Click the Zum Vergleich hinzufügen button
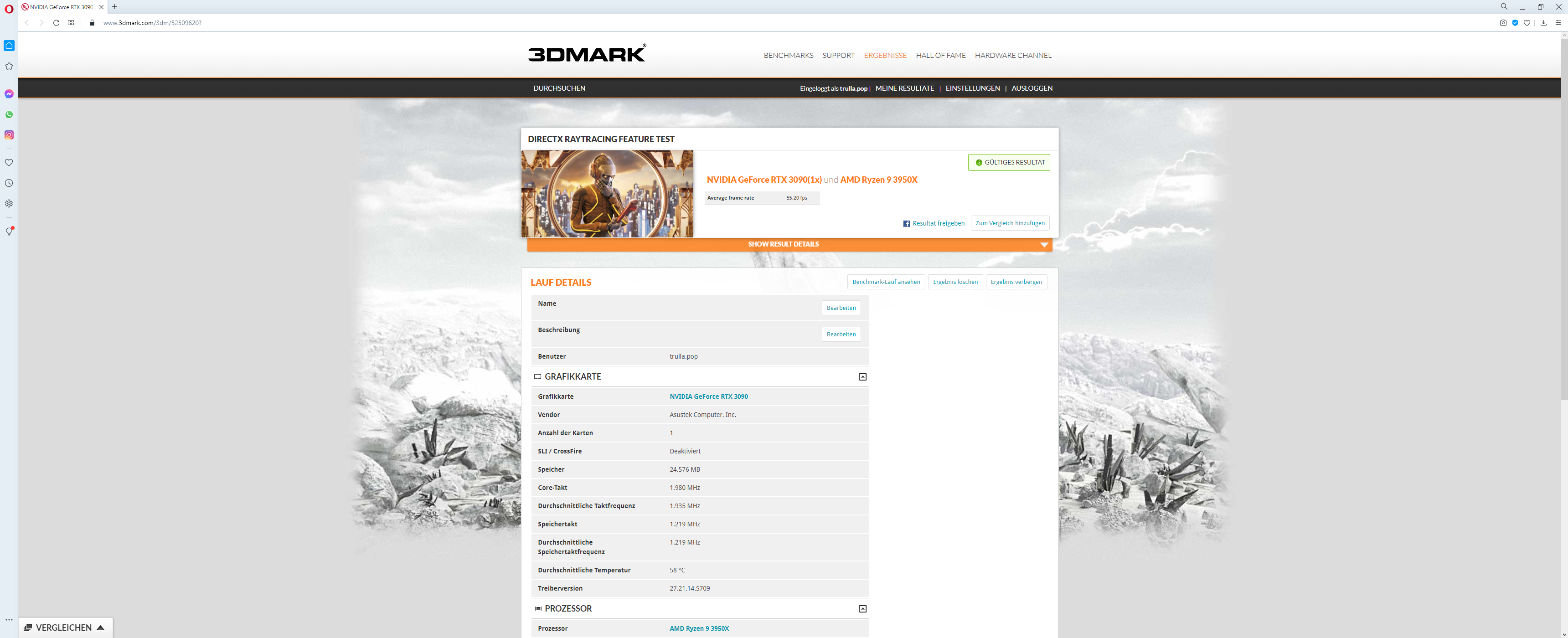Image resolution: width=1568 pixels, height=638 pixels. click(x=1010, y=223)
